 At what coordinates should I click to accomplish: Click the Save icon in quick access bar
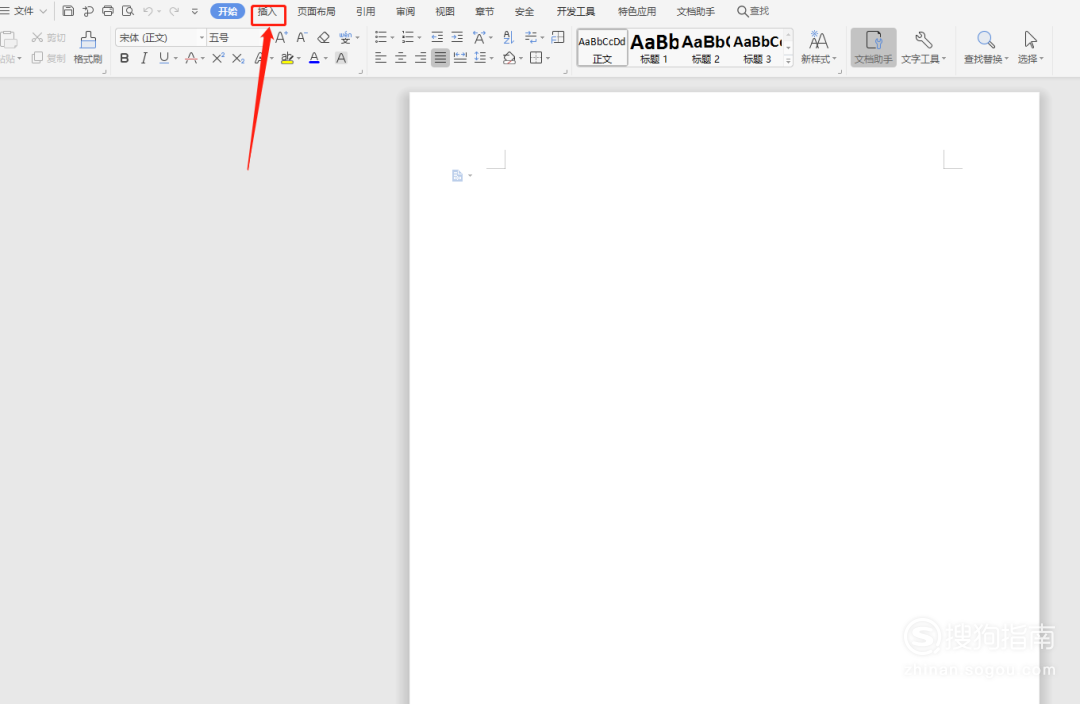click(x=68, y=11)
